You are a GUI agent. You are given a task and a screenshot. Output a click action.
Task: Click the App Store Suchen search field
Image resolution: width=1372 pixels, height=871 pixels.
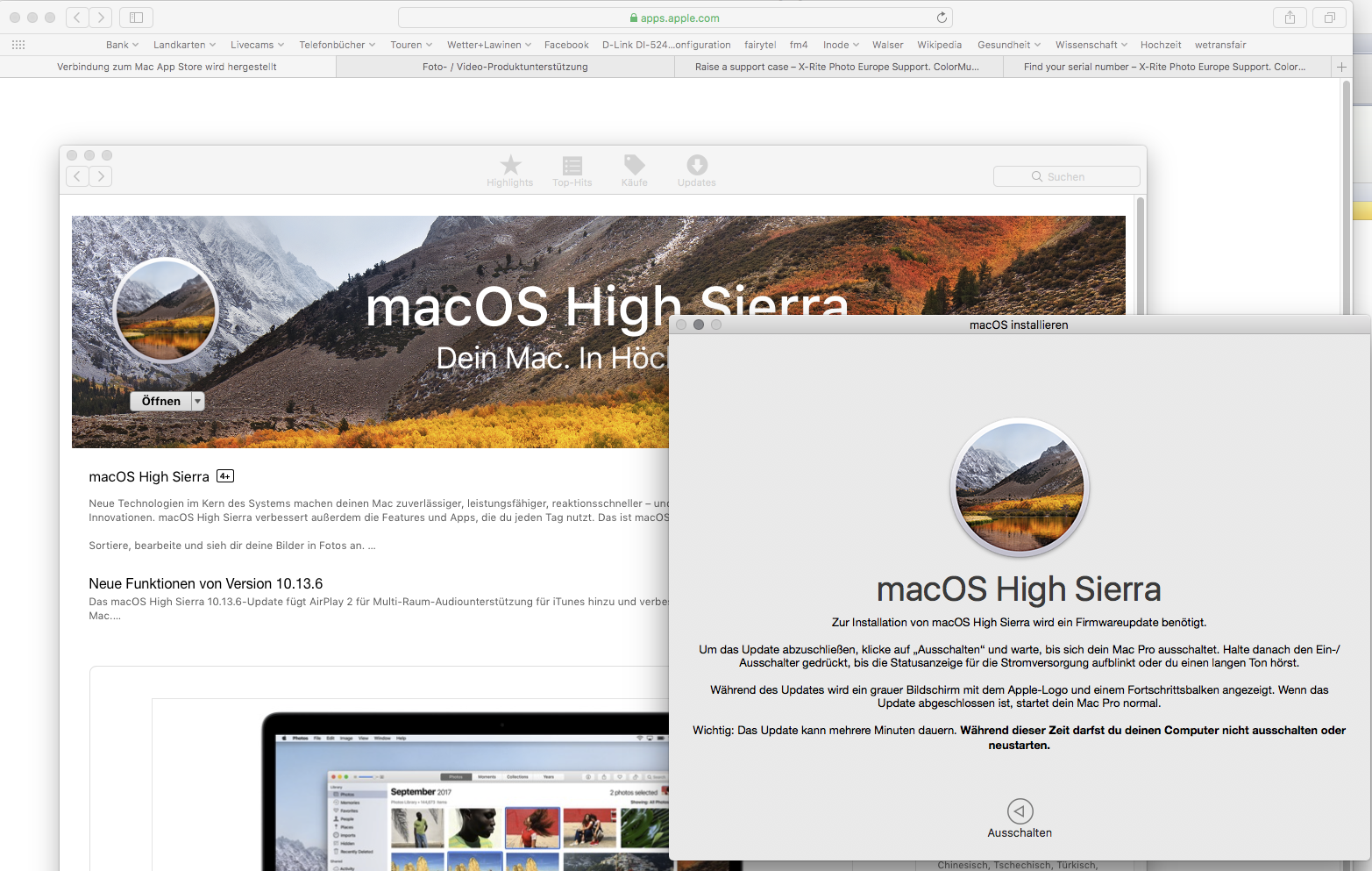[x=1066, y=176]
